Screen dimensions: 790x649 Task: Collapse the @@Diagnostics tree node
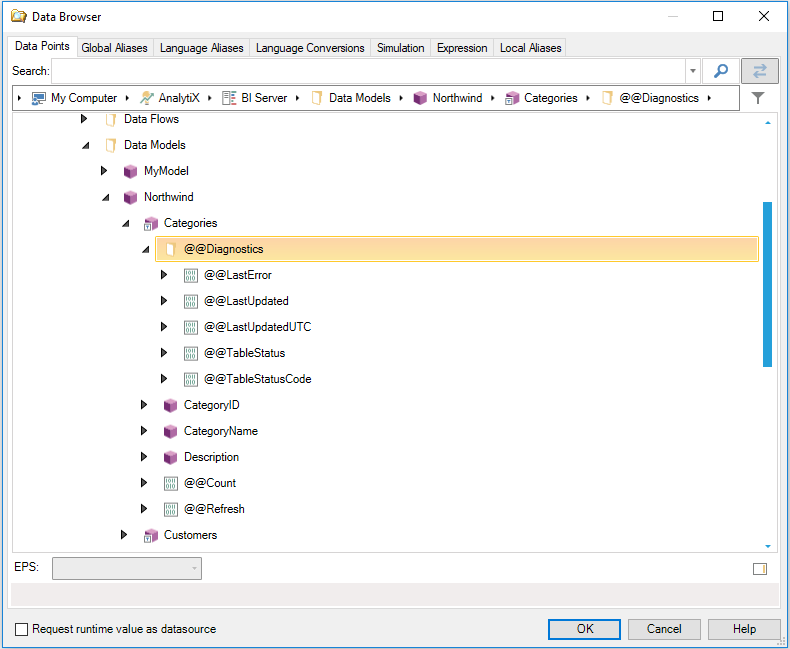point(146,249)
